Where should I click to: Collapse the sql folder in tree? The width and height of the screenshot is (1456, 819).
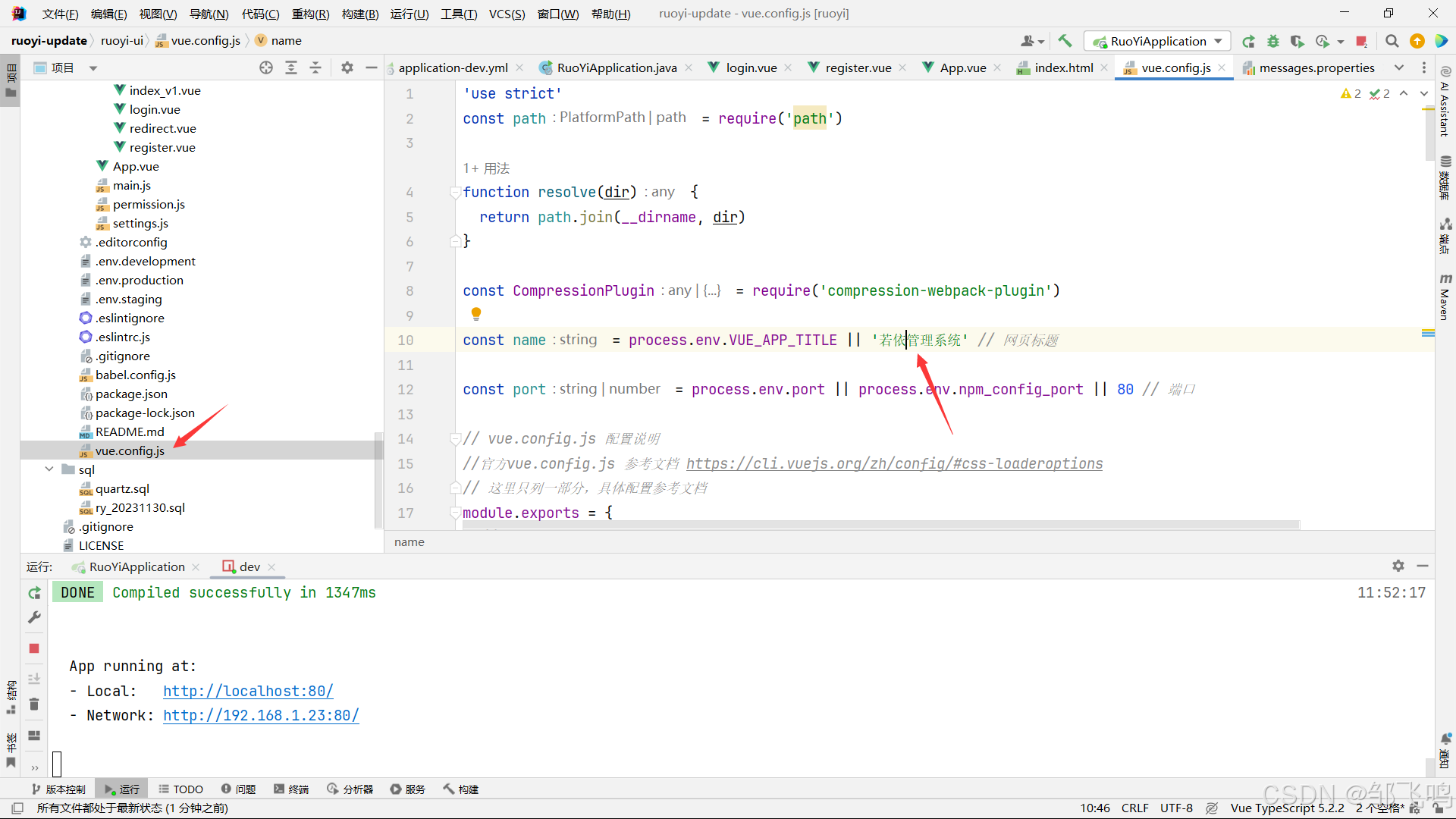(49, 469)
